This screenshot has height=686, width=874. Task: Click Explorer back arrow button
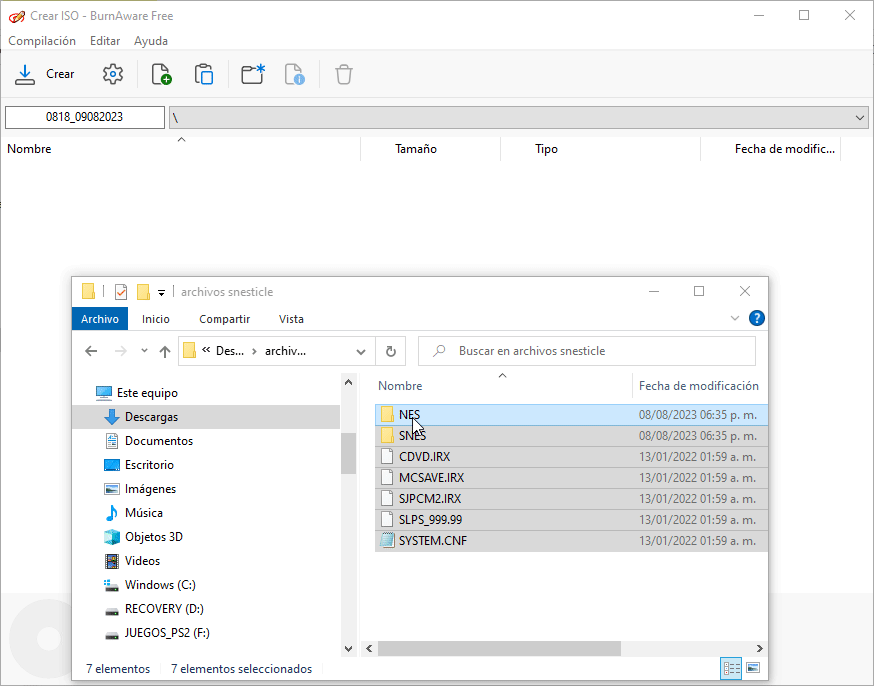click(x=91, y=351)
